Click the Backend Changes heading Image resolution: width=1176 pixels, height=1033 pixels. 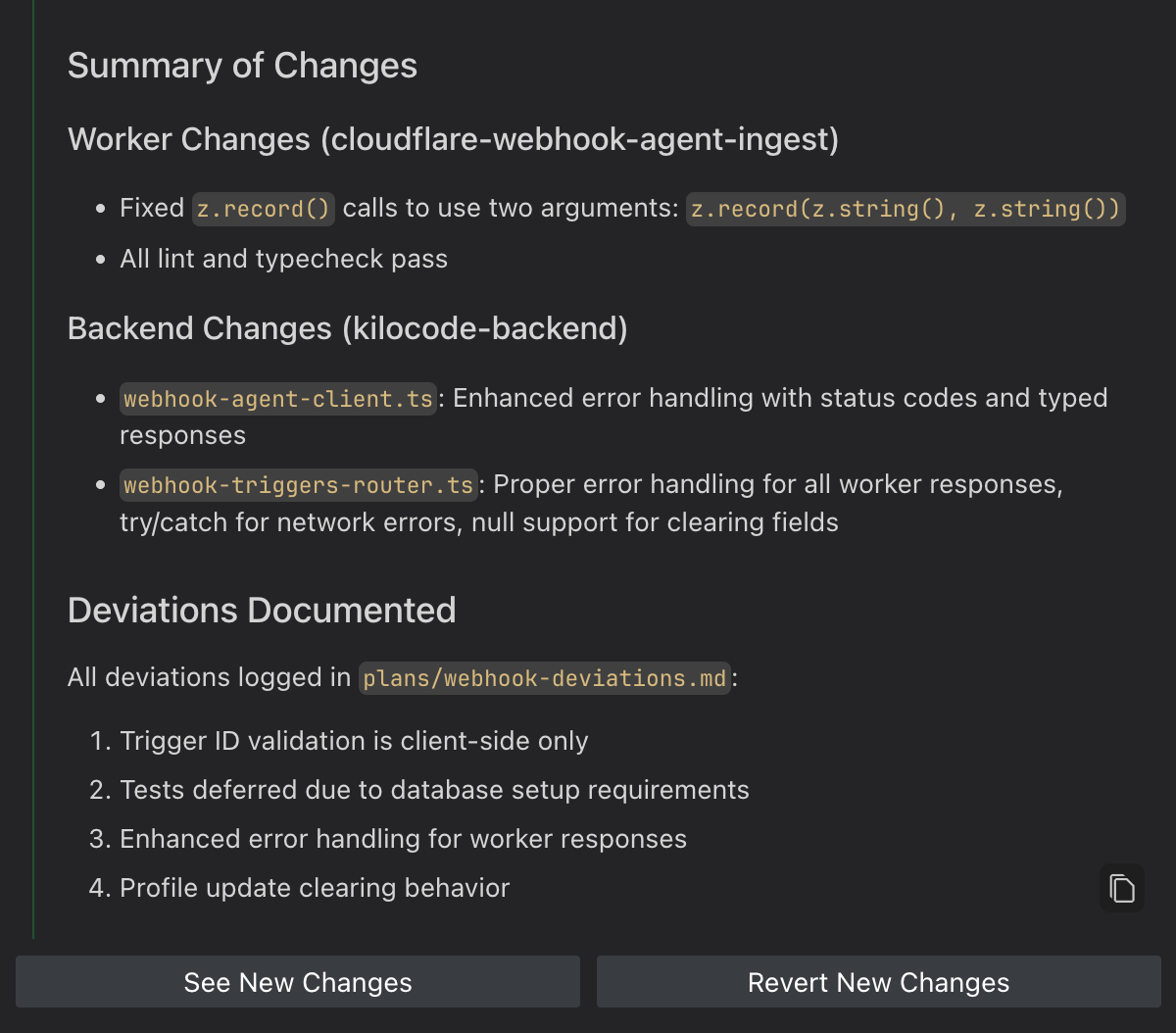click(x=347, y=328)
